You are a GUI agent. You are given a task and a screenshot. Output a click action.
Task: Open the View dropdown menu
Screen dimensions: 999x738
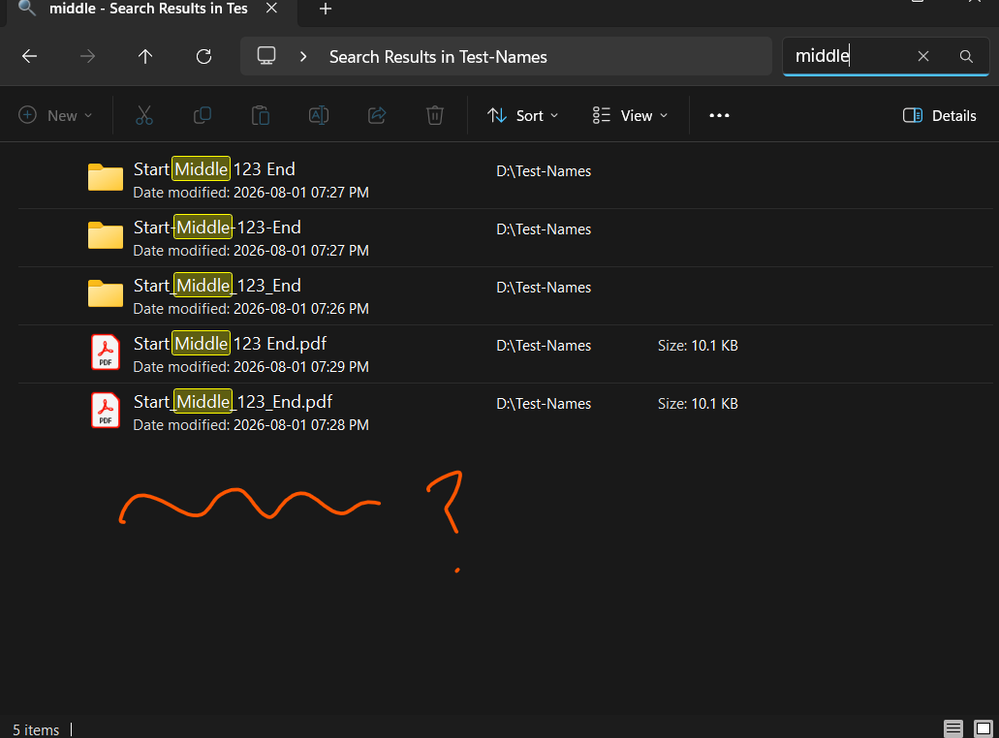click(x=630, y=115)
